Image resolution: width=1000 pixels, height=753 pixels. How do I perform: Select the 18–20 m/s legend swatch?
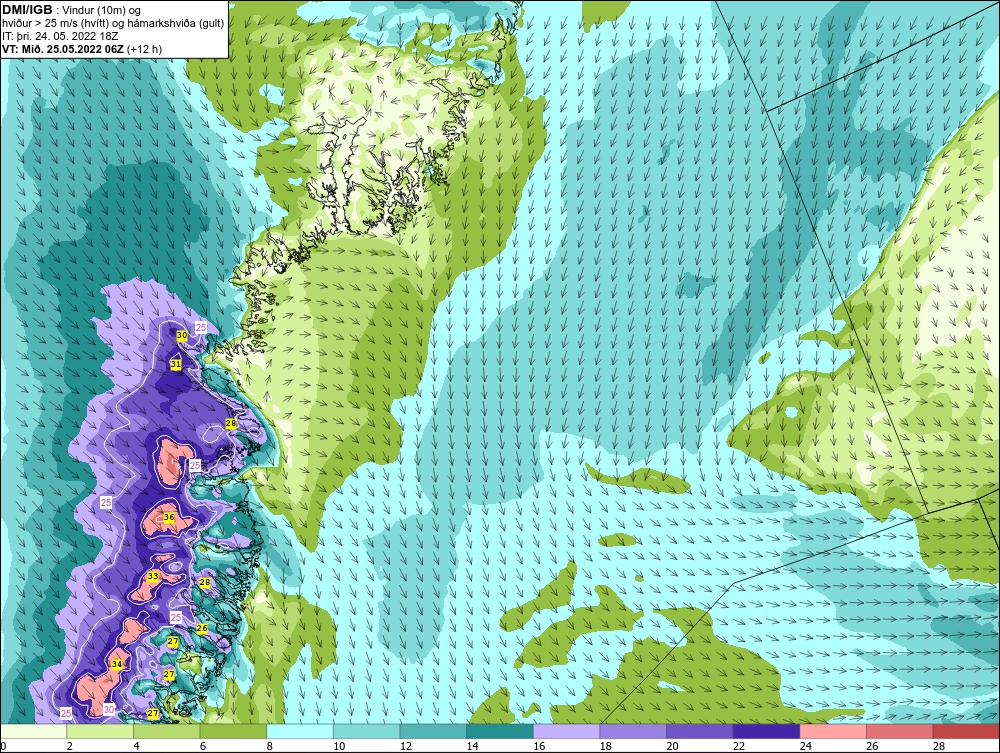tap(633, 731)
